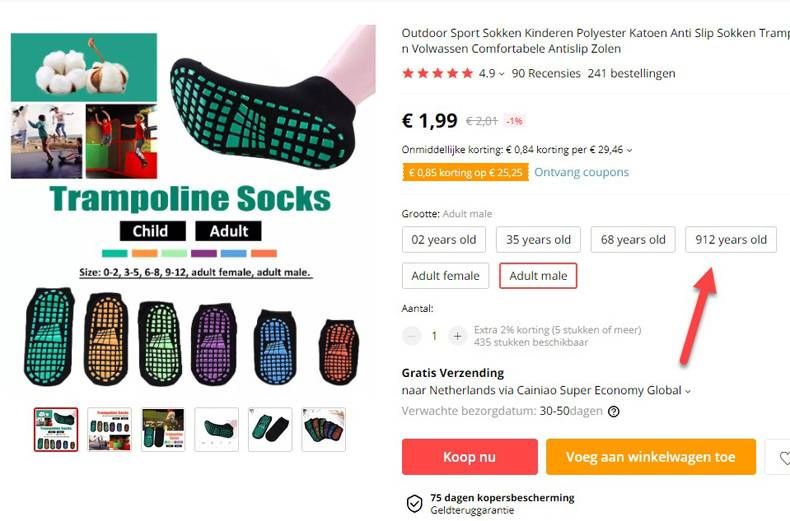Decrease quantity with the minus button
This screenshot has height=521, width=790.
[412, 336]
